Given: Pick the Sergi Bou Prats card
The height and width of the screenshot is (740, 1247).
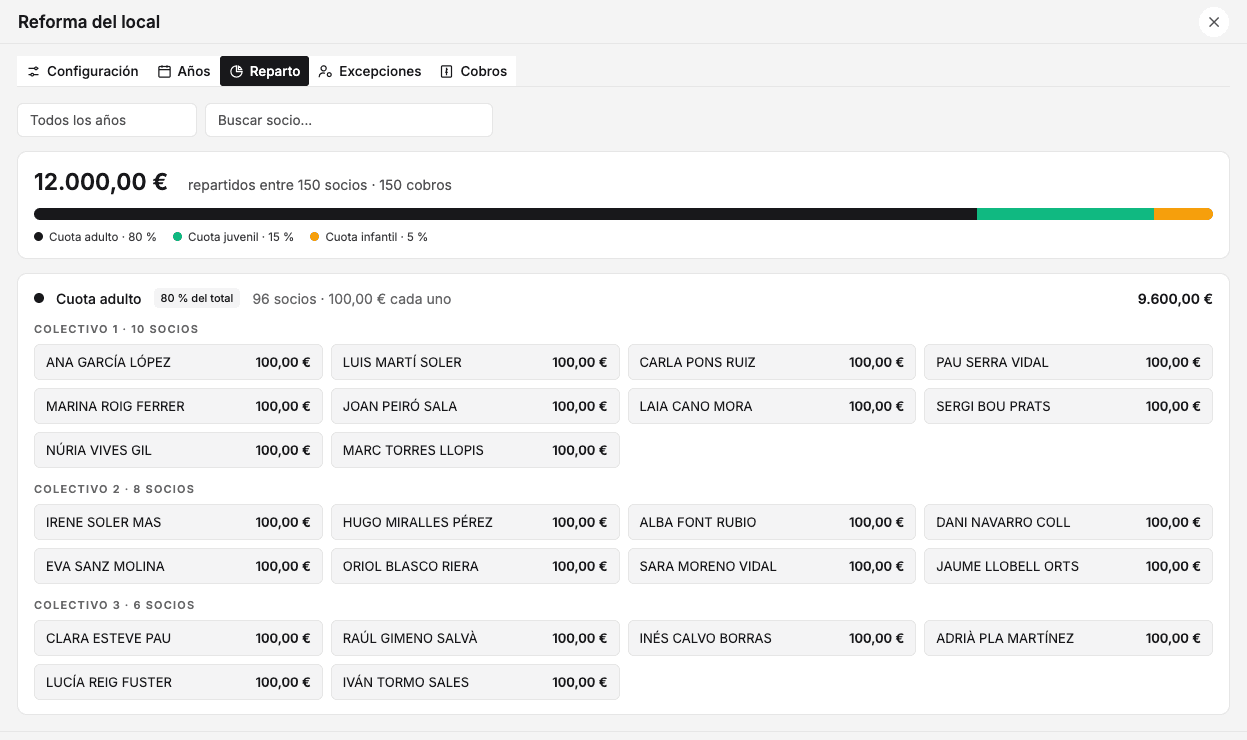Looking at the screenshot, I should coord(1068,406).
